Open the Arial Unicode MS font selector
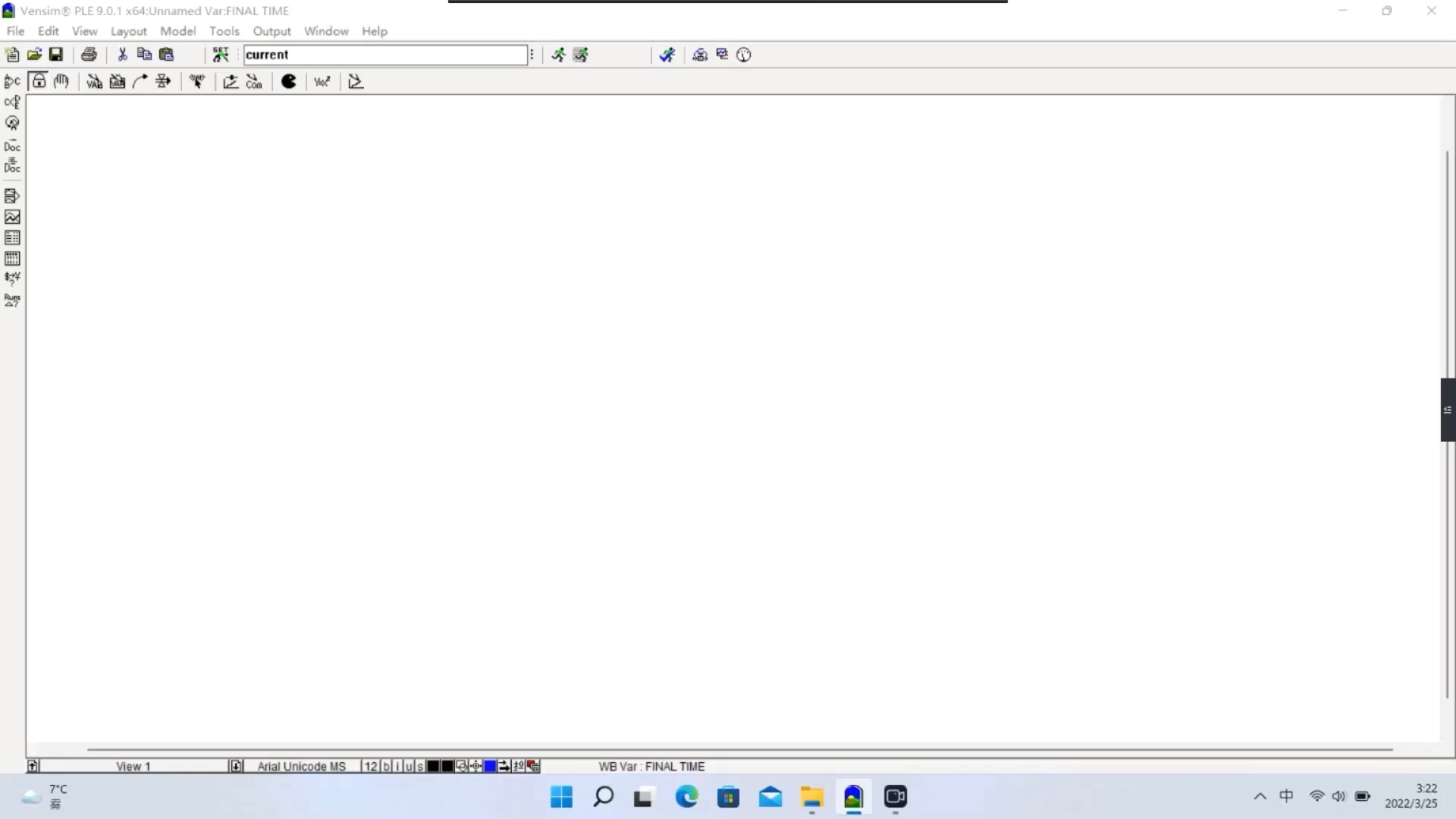The height and width of the screenshot is (819, 1456). point(301,767)
